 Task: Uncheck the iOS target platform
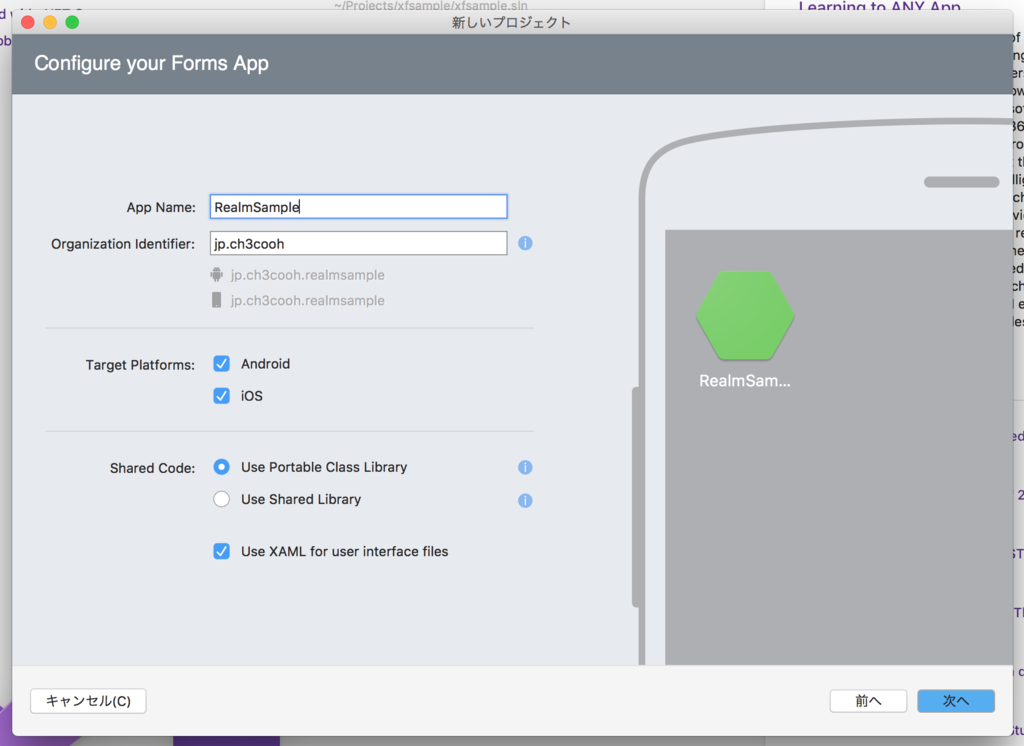click(x=221, y=396)
